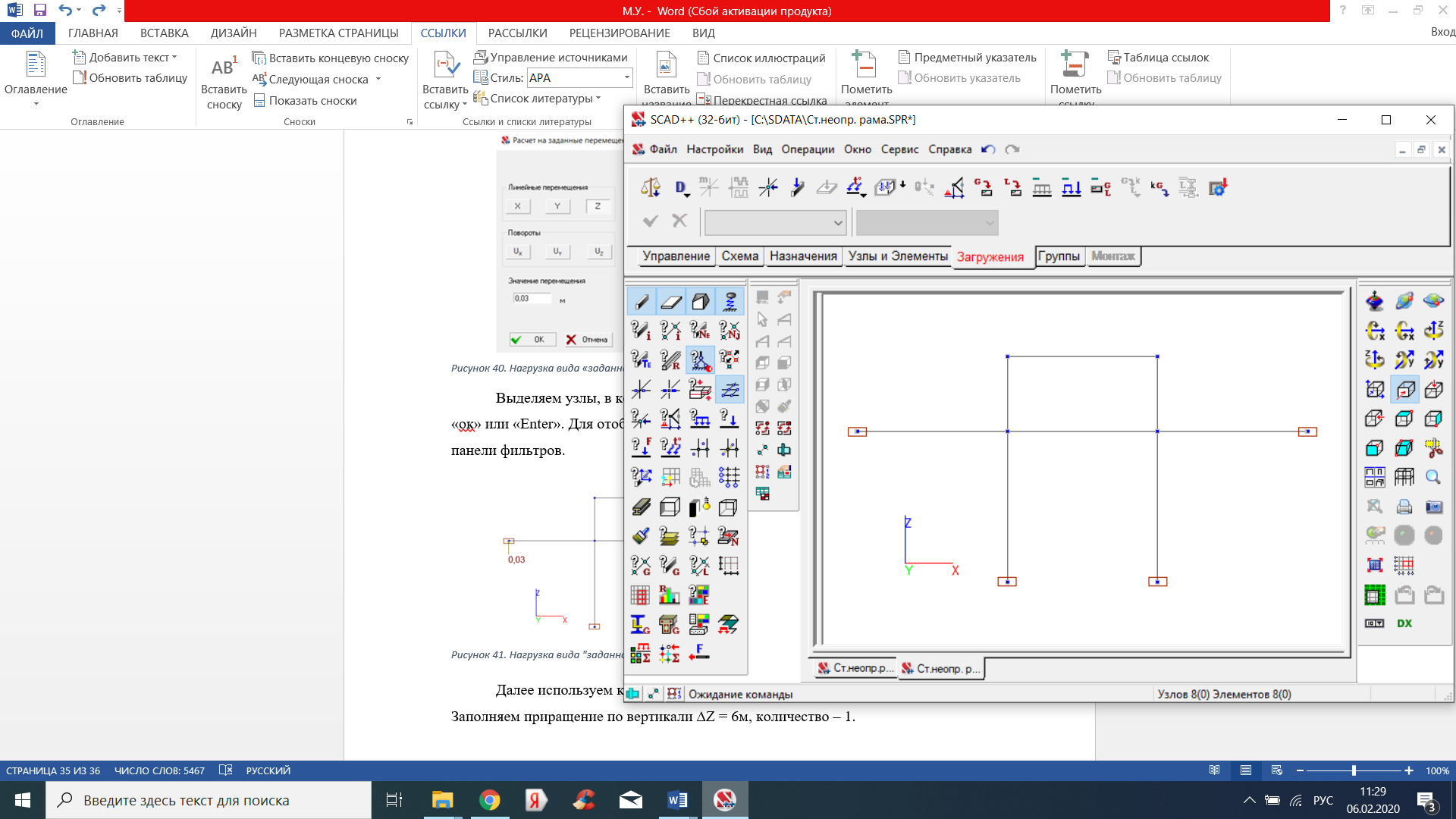Open the ФАЙЛ tab in Word
Image resolution: width=1456 pixels, height=819 pixels.
[27, 33]
